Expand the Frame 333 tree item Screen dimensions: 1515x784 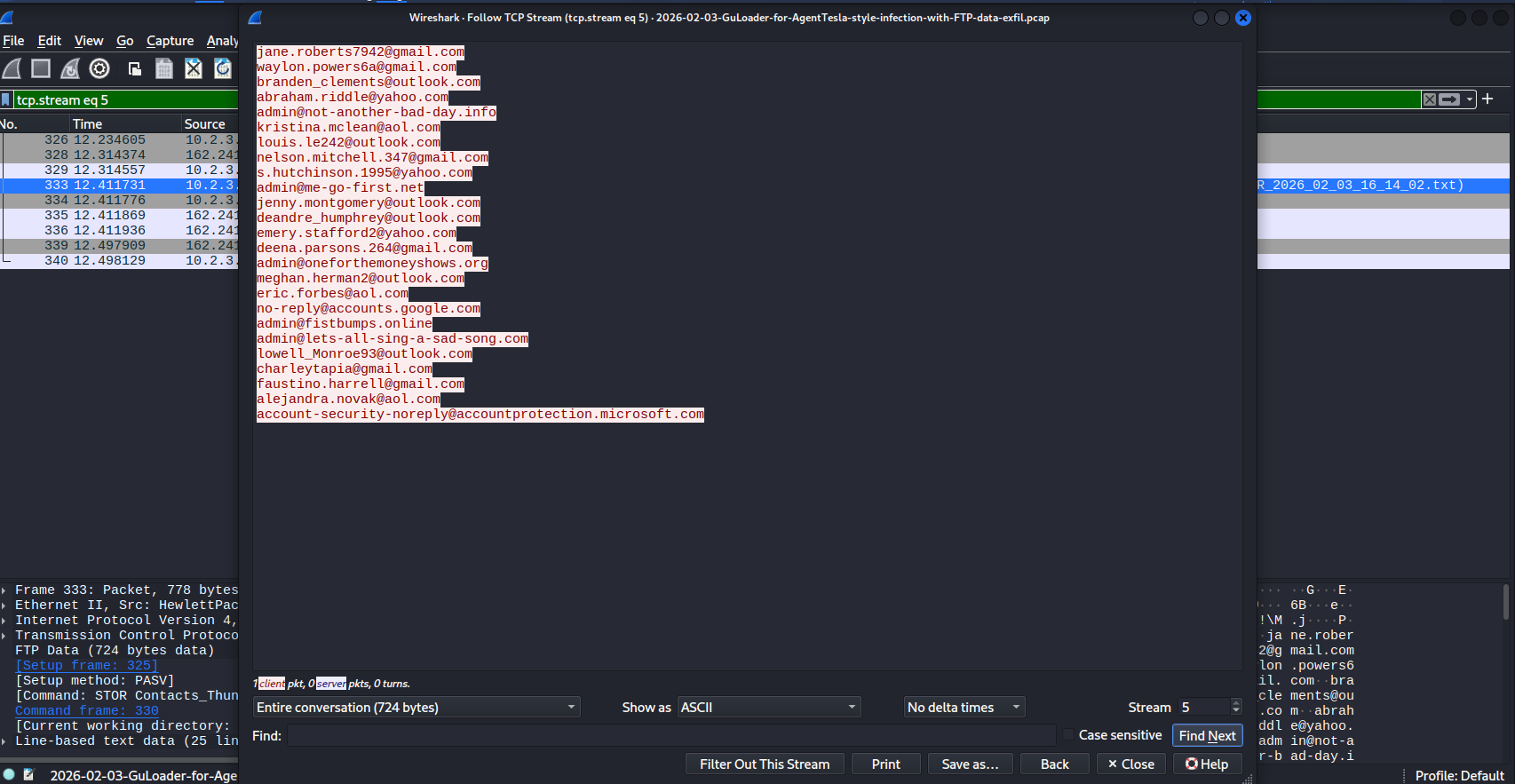[4, 590]
